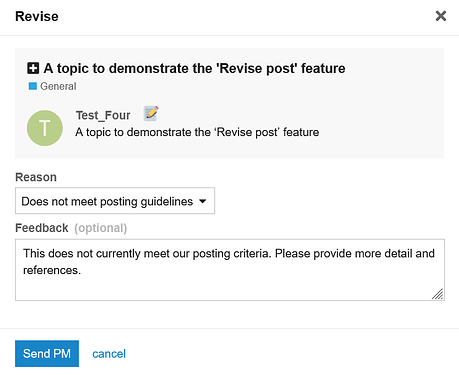The height and width of the screenshot is (375, 459).
Task: Click the post excerpt under Test_Four
Action: (197, 132)
